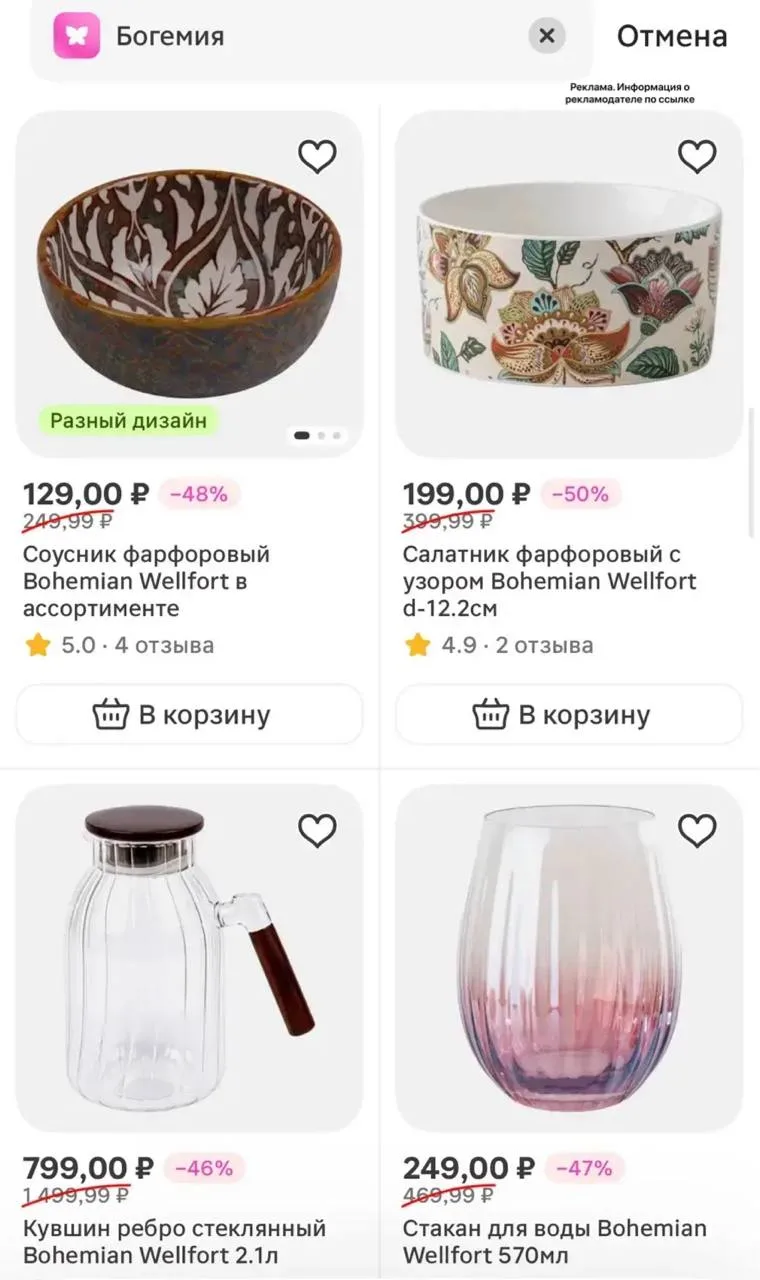Tap Отмена to cancel search
This screenshot has width=760, height=1280.
tap(672, 37)
